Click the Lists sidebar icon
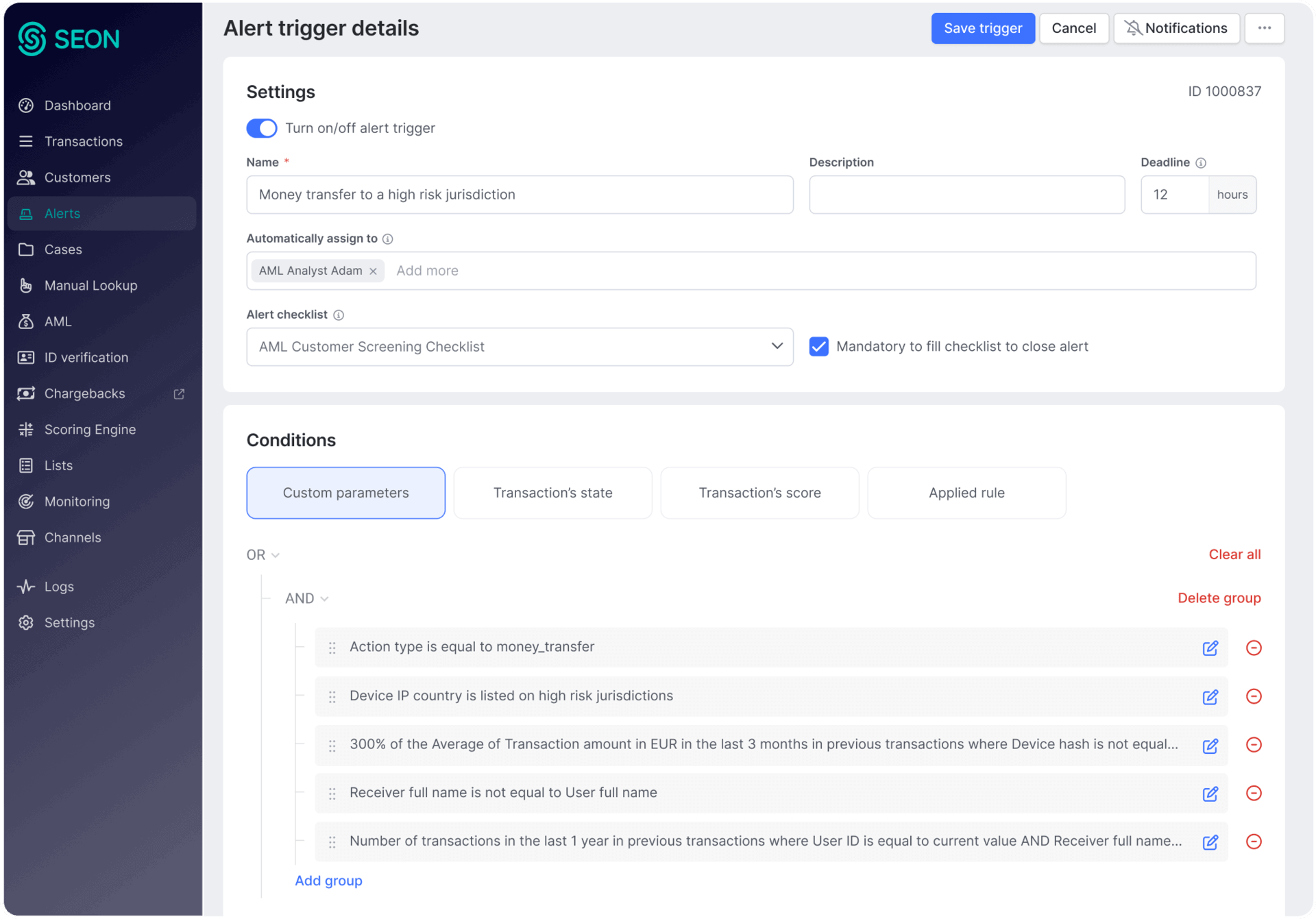 pyautogui.click(x=26, y=466)
